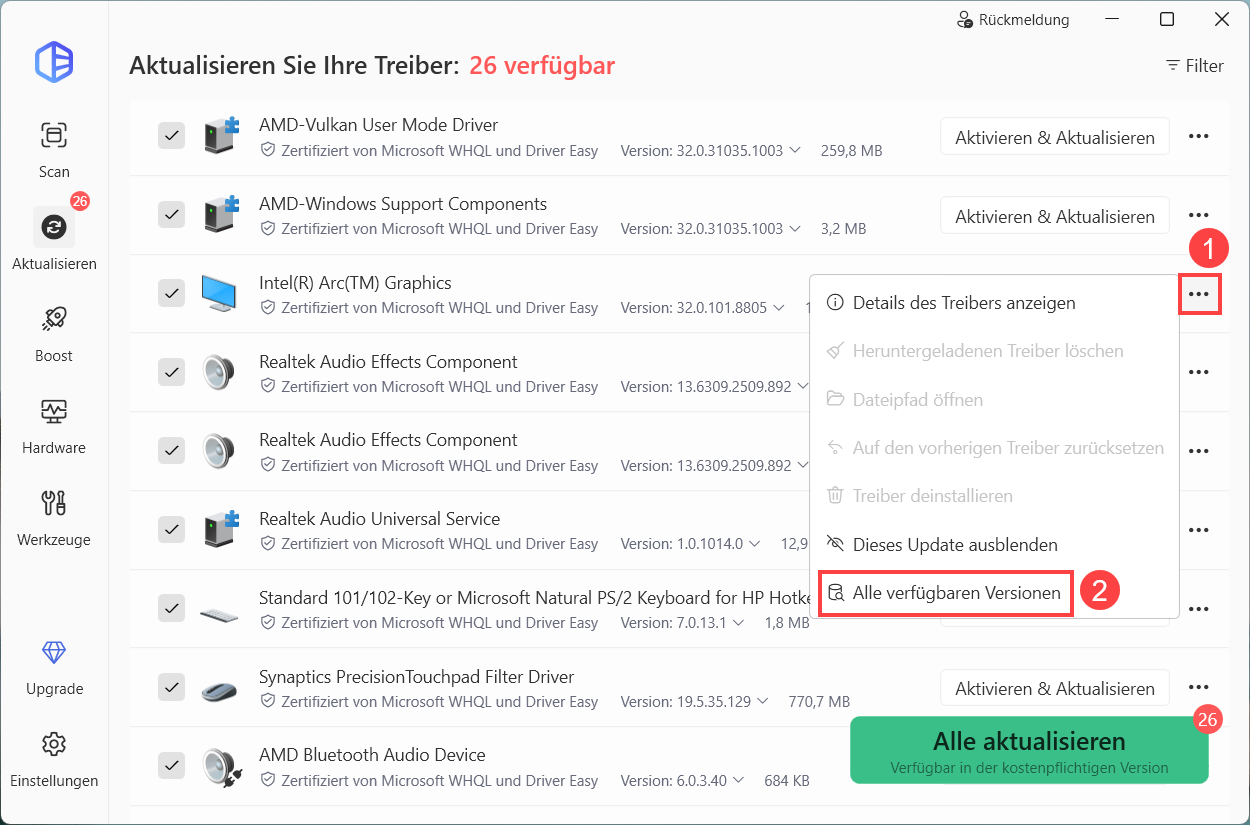Click the Realtek Audio Universal Service device icon
Viewport: 1250px width, 825px height.
point(221,530)
